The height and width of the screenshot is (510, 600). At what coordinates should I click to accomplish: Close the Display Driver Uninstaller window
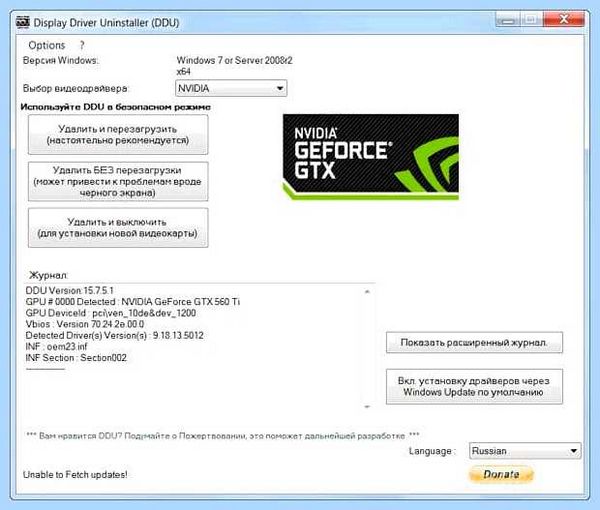click(x=564, y=19)
